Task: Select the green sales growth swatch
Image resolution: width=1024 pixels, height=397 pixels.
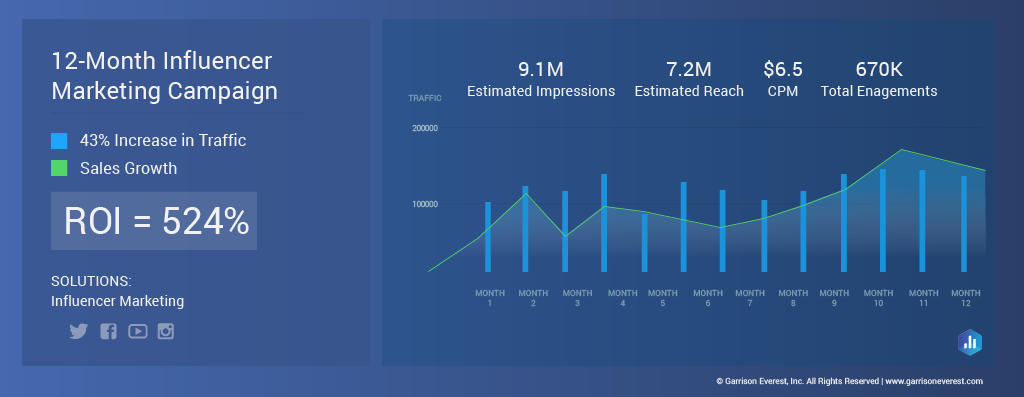Action: pyautogui.click(x=59, y=168)
